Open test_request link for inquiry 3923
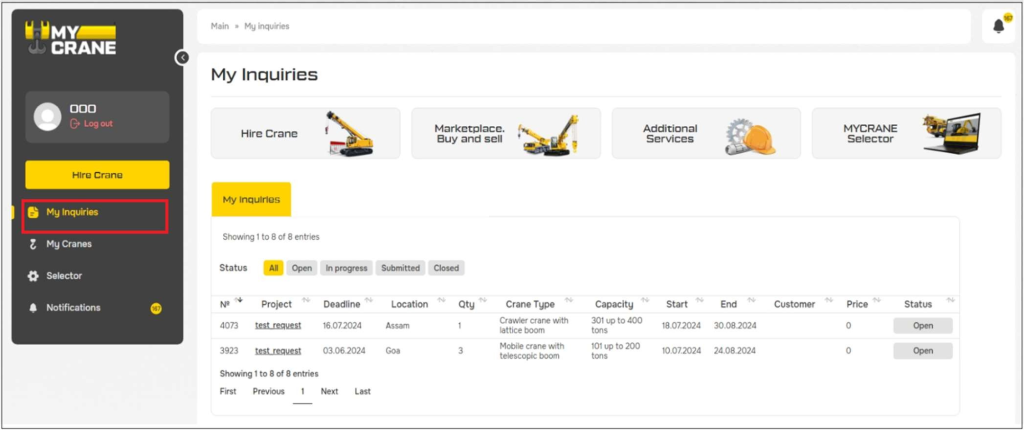The height and width of the screenshot is (430, 1024). [278, 351]
